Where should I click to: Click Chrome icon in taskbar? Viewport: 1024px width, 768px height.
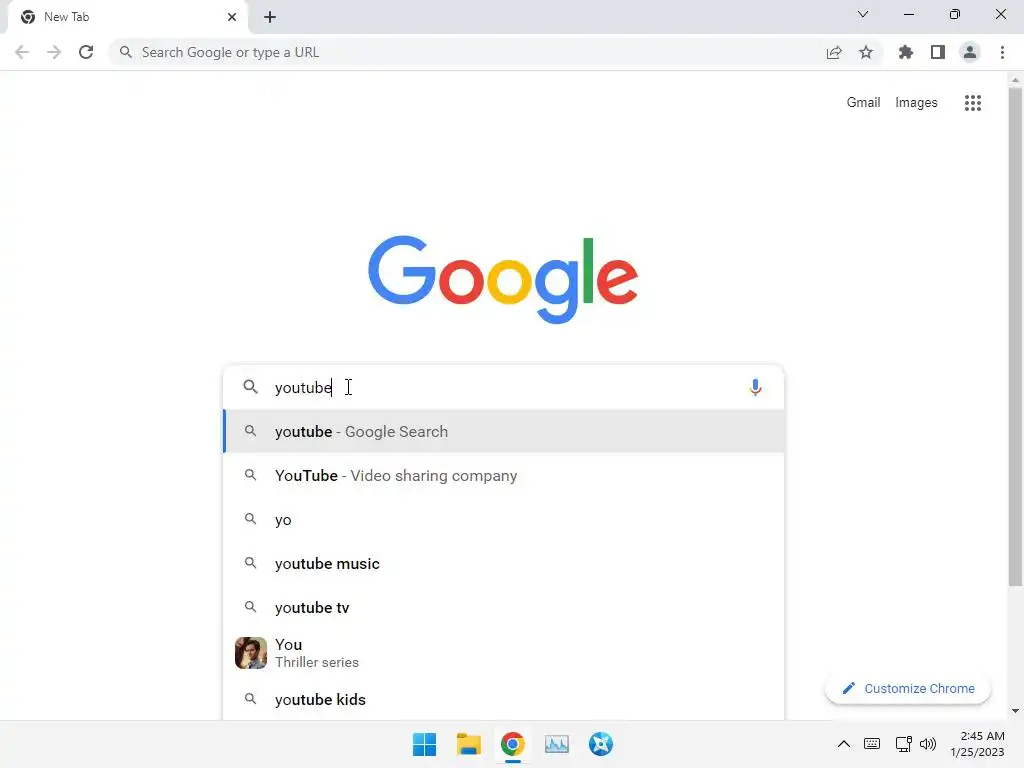pyautogui.click(x=513, y=744)
